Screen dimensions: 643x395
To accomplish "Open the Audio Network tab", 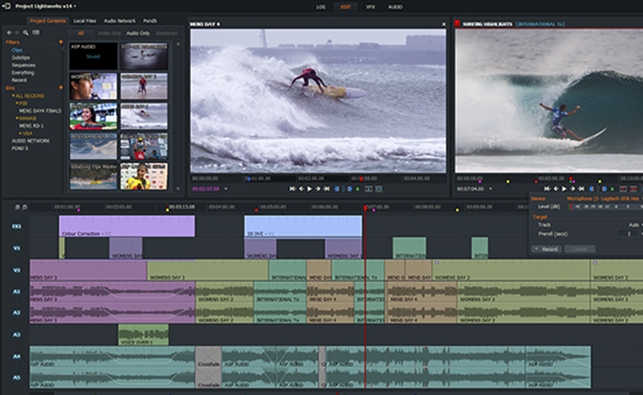I will pyautogui.click(x=119, y=21).
